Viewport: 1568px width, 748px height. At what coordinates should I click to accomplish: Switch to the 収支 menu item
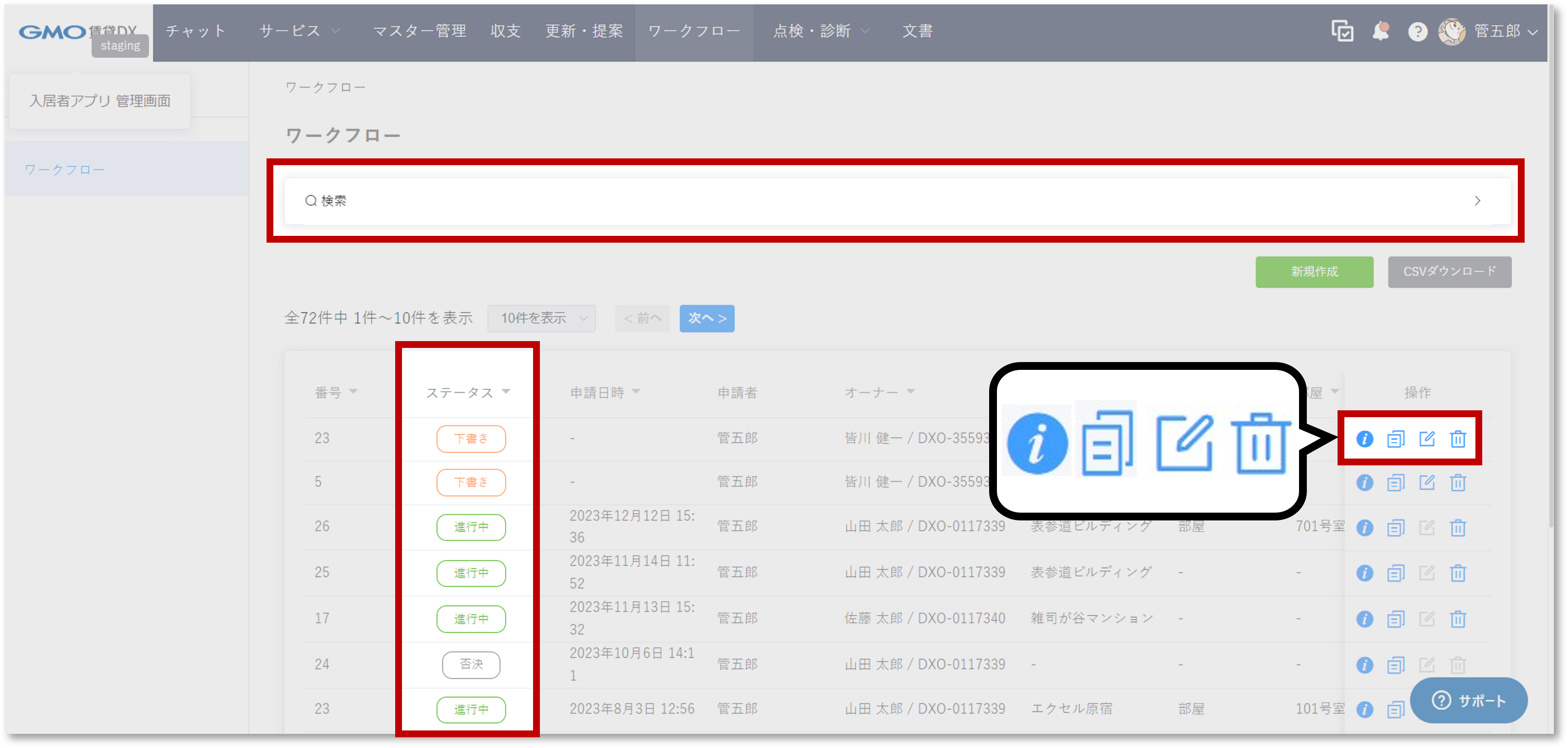click(505, 31)
